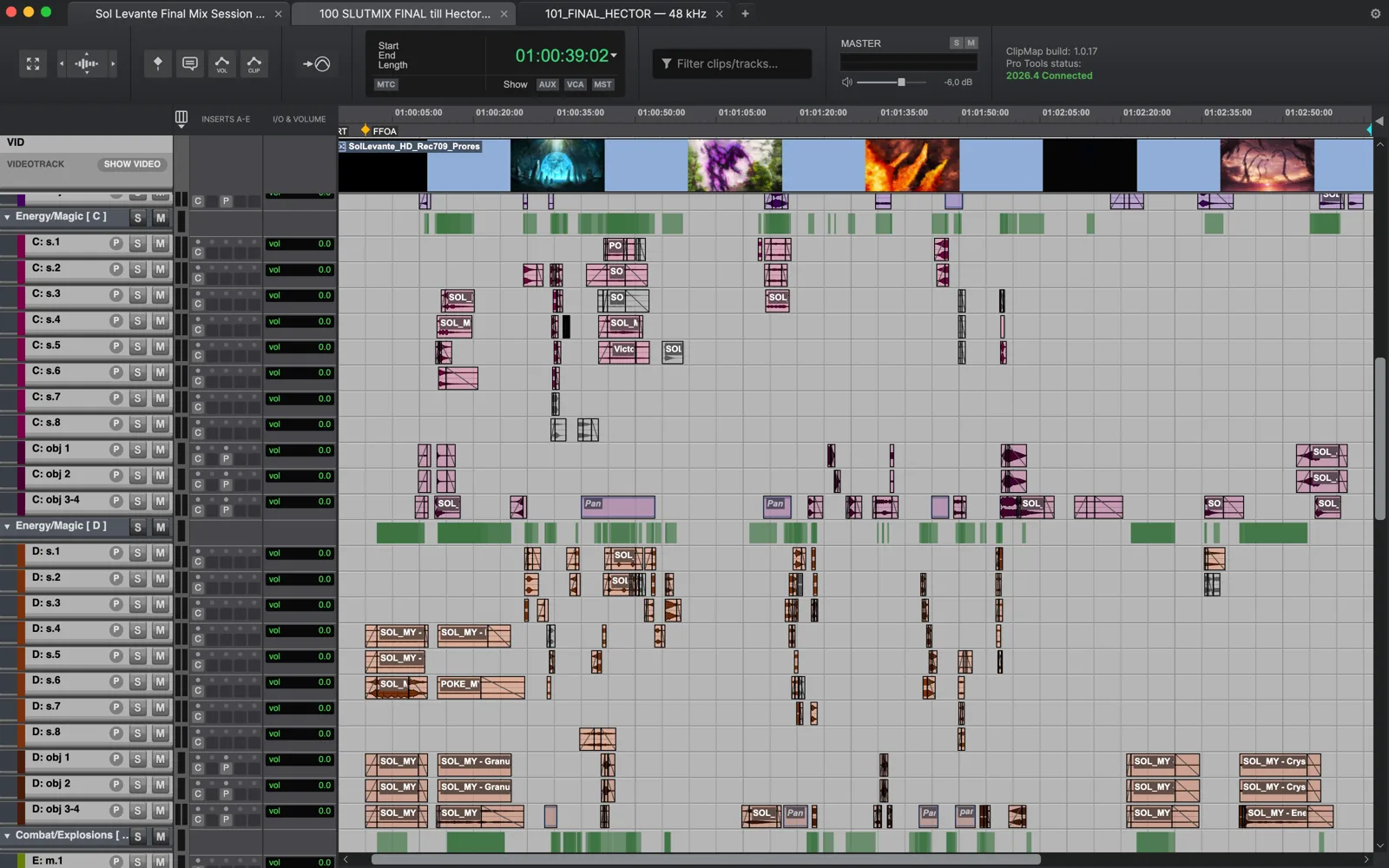Click the Filter clips/tracks search field
Image resolution: width=1389 pixels, height=868 pixels.
[732, 63]
